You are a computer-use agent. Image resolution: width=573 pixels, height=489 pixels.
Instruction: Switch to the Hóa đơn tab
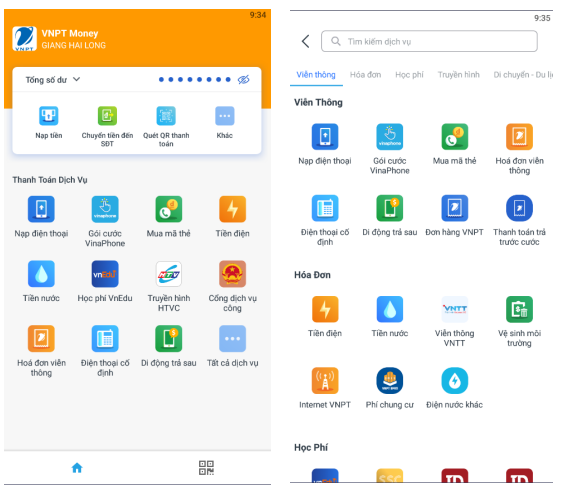point(365,75)
